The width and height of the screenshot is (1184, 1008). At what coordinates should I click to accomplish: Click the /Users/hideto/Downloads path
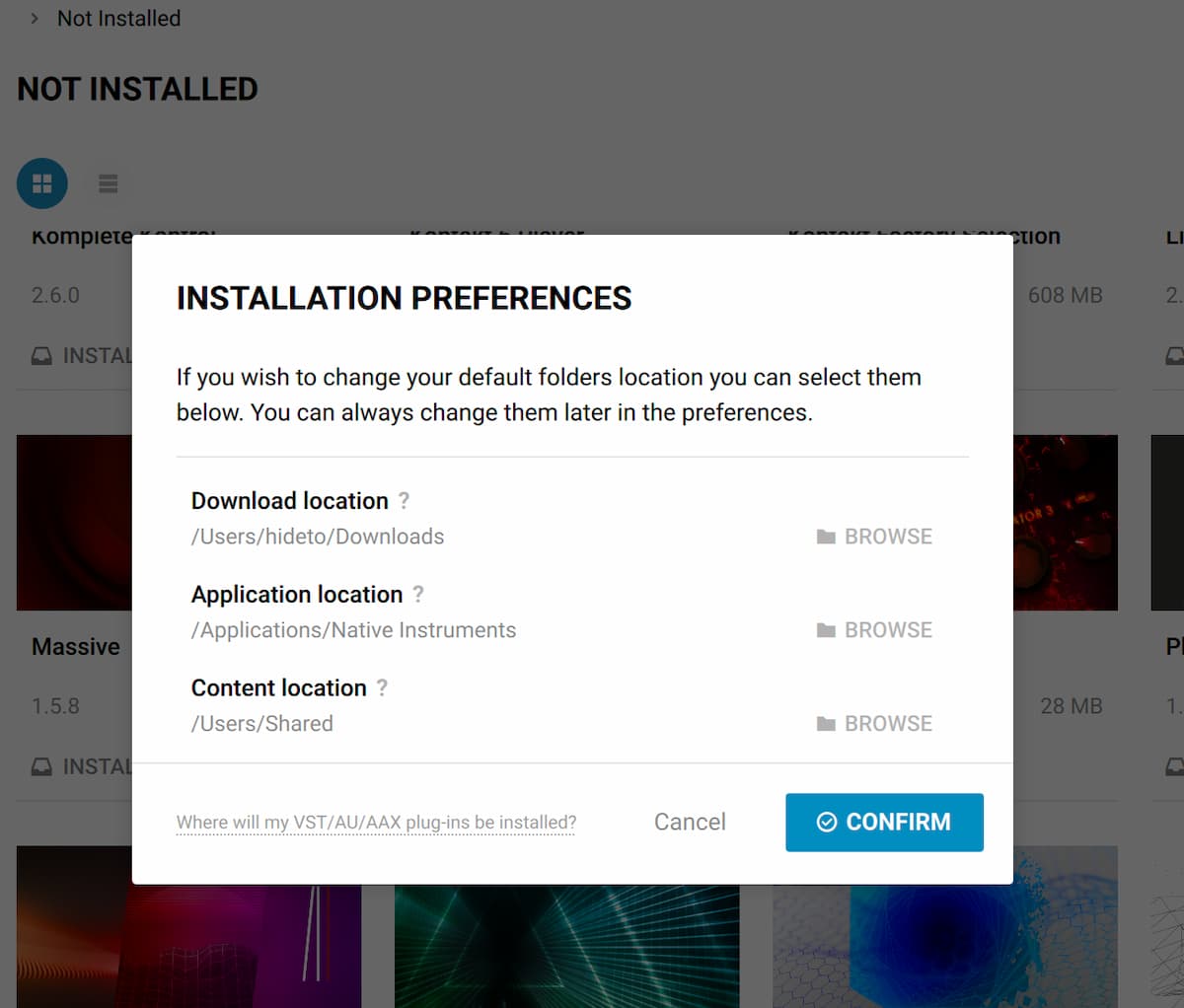[318, 537]
